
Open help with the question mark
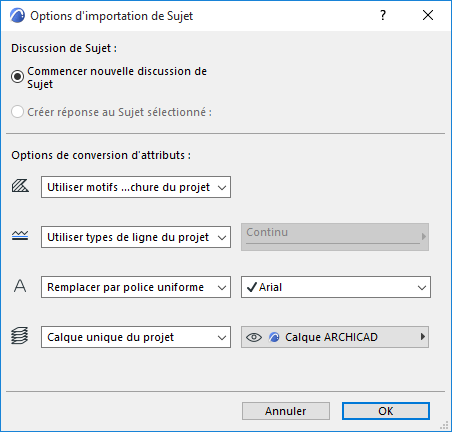383,15
